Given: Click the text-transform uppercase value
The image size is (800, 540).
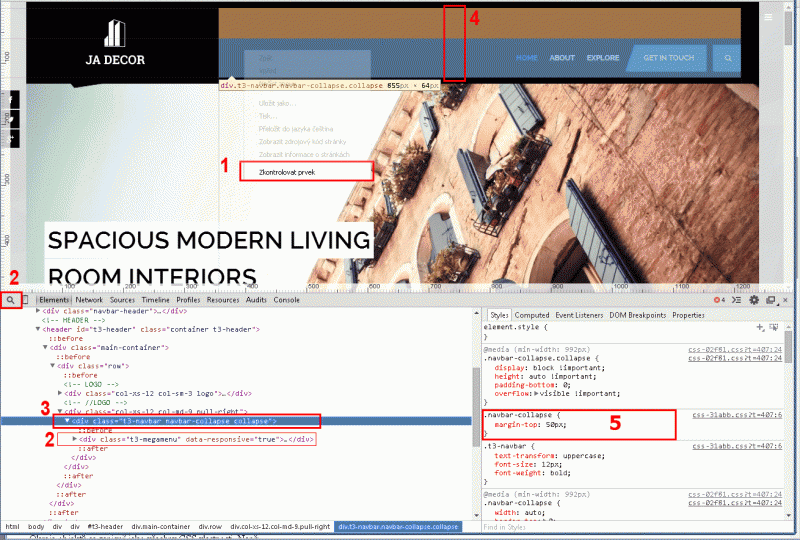Looking at the screenshot, I should pos(582,456).
